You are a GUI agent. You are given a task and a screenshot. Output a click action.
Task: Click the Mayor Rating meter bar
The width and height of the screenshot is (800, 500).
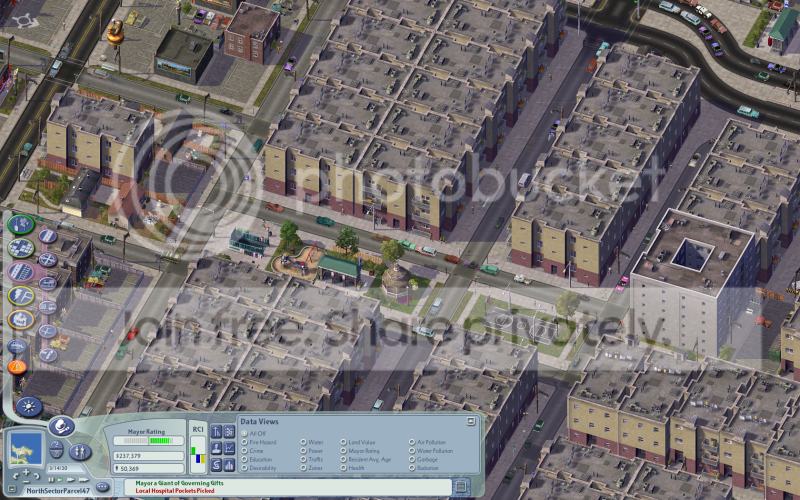tap(148, 441)
